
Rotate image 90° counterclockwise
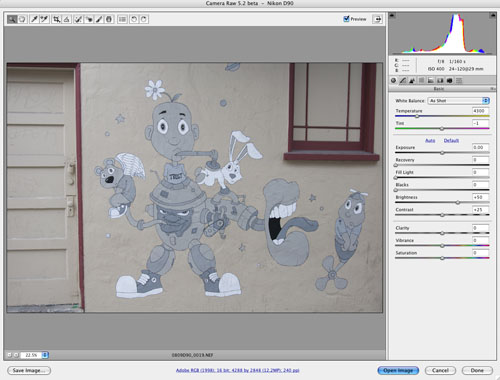pyautogui.click(x=134, y=19)
